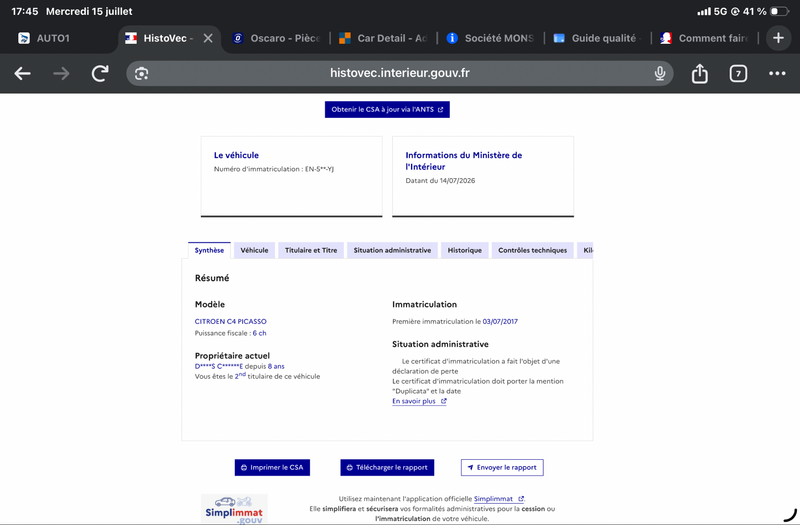Click the Envoyer le rapport button

pyautogui.click(x=502, y=467)
